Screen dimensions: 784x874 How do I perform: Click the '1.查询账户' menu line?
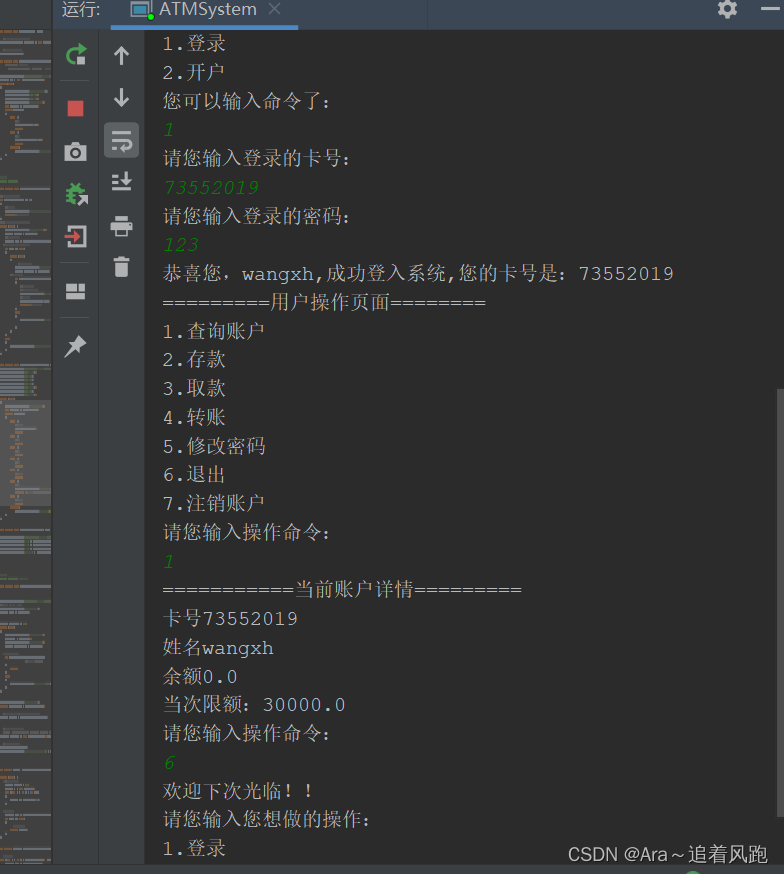click(213, 332)
